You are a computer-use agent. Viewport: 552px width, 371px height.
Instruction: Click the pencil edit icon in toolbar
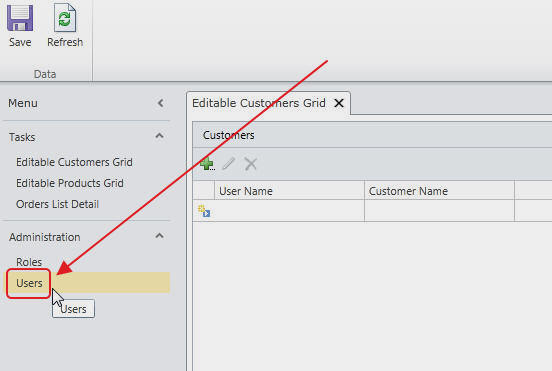pyautogui.click(x=228, y=164)
